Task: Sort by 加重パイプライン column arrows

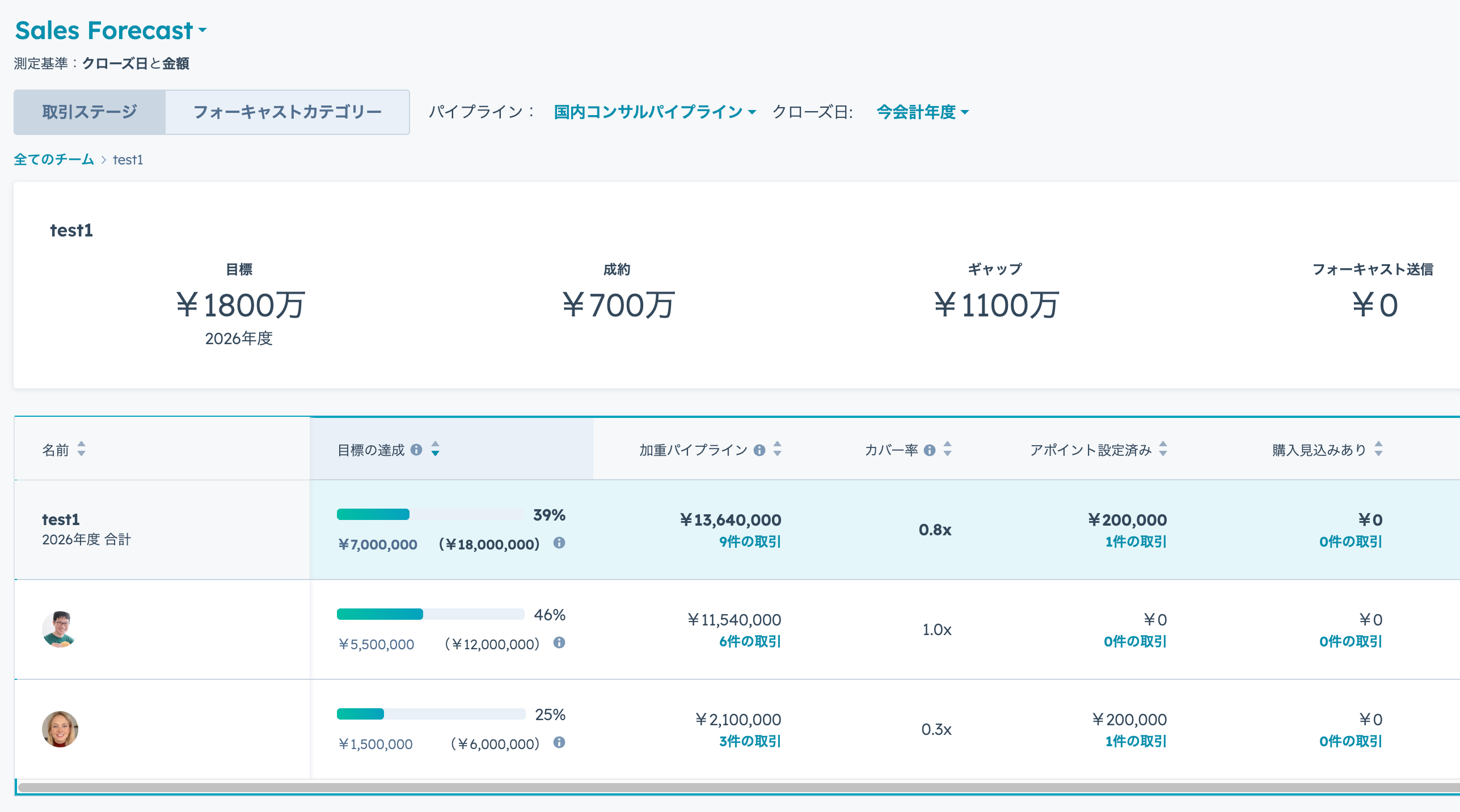Action: pyautogui.click(x=778, y=449)
